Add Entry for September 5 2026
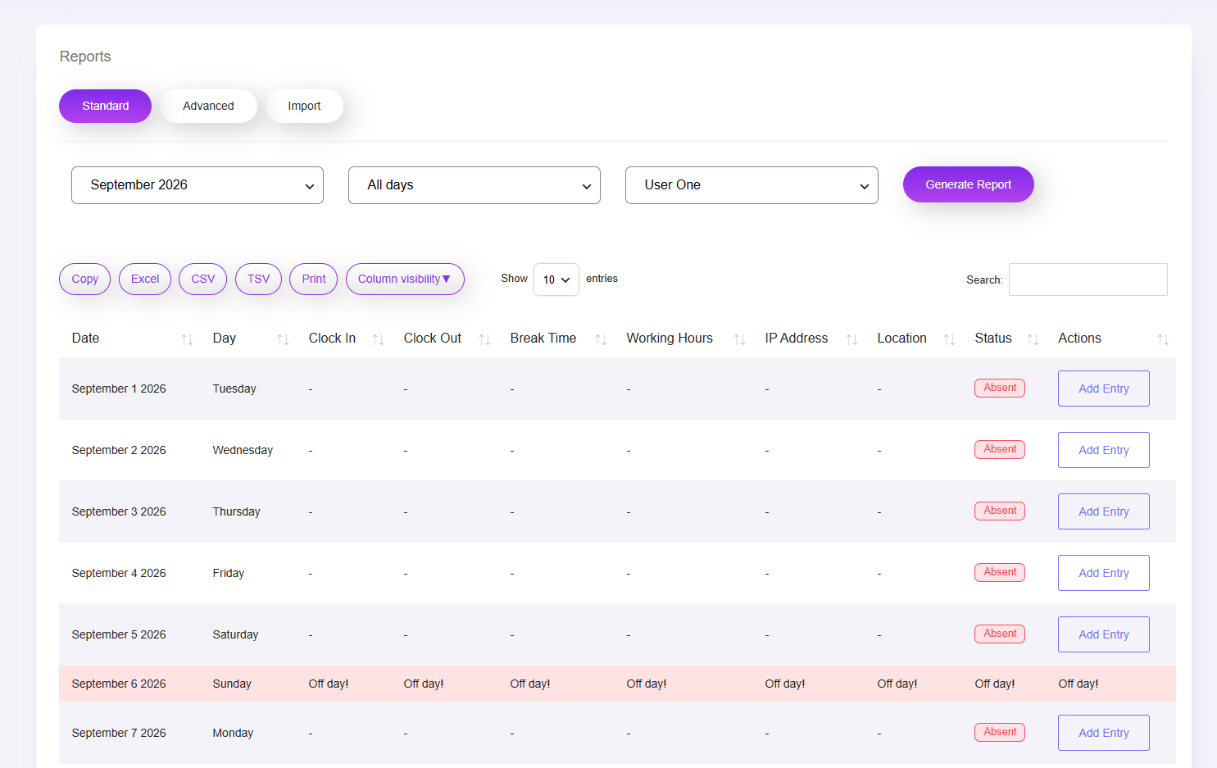Screen dimensions: 1217x768 coord(1104,635)
